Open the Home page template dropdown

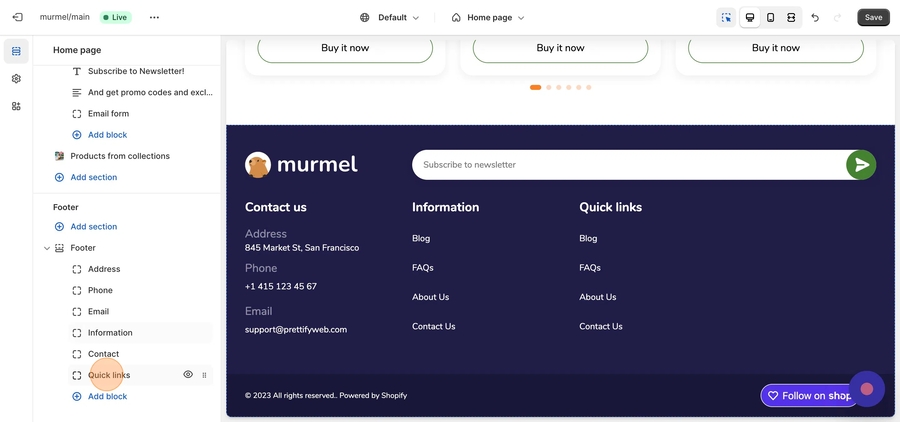tap(488, 17)
